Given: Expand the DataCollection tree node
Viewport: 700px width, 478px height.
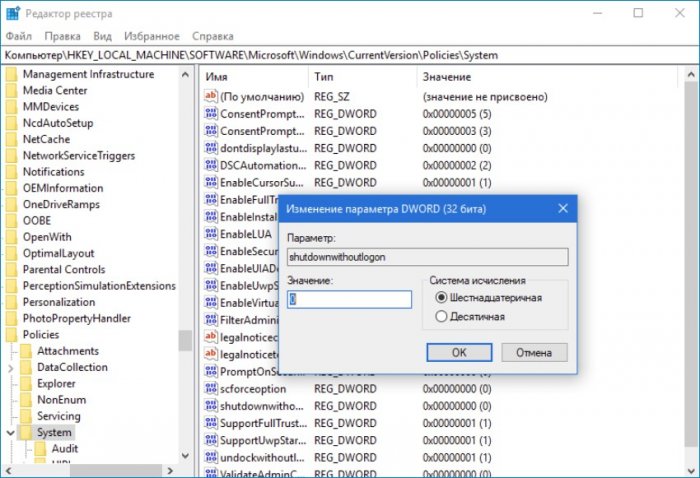Looking at the screenshot, I should click(x=10, y=367).
